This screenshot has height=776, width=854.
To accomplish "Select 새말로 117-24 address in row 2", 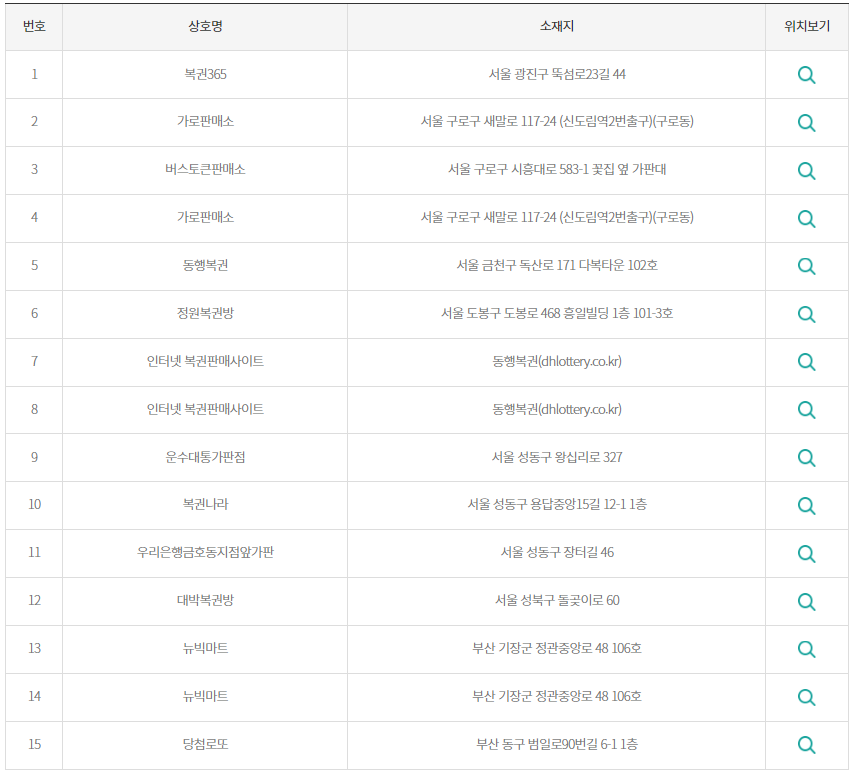I will (x=557, y=121).
